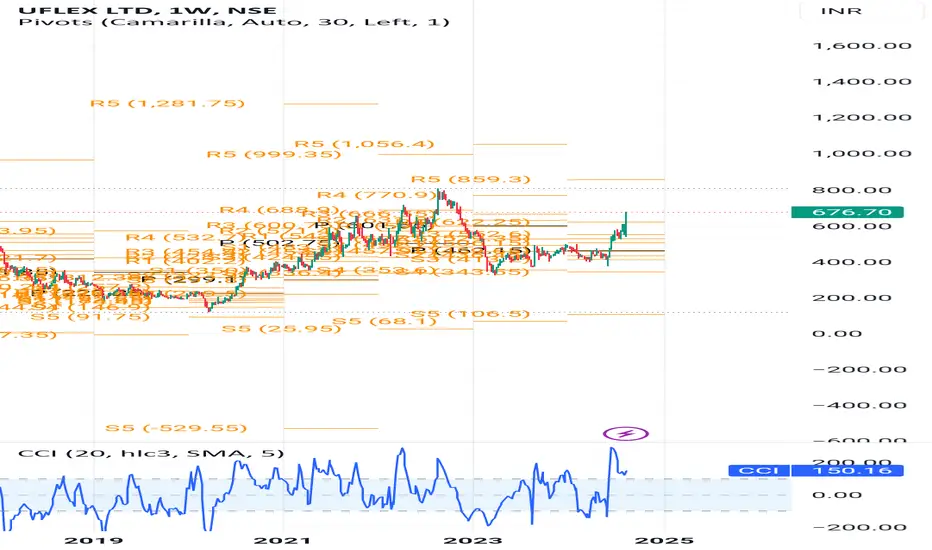This screenshot has width=932, height=550.
Task: Click the −200.00 label on CCI scale
Action: pos(859,527)
